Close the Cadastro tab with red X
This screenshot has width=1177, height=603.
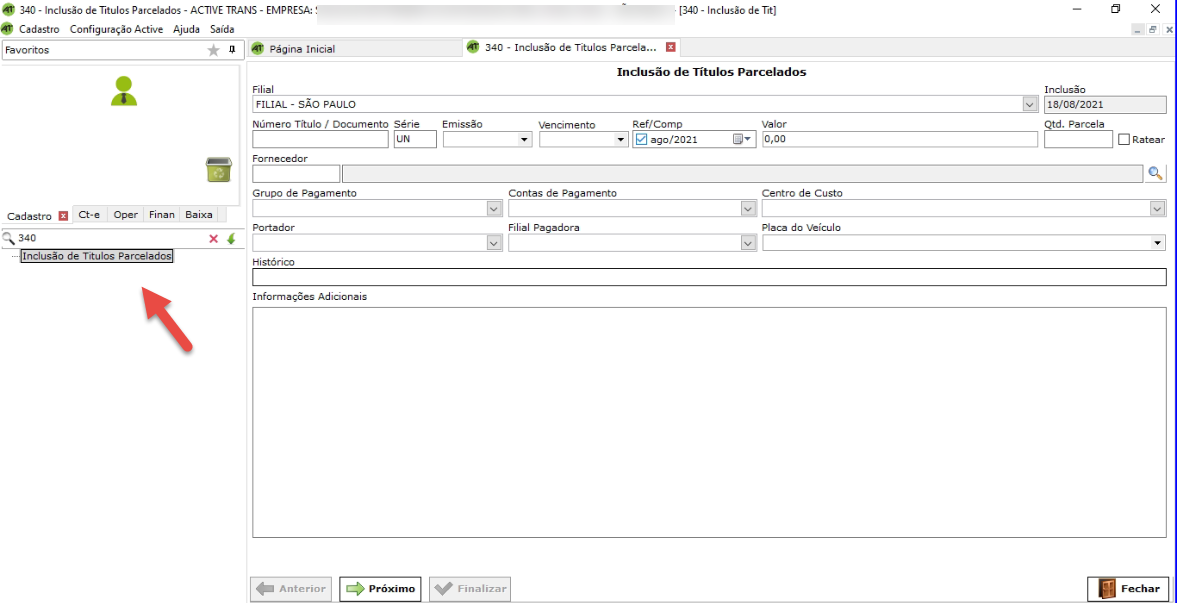pyautogui.click(x=63, y=216)
